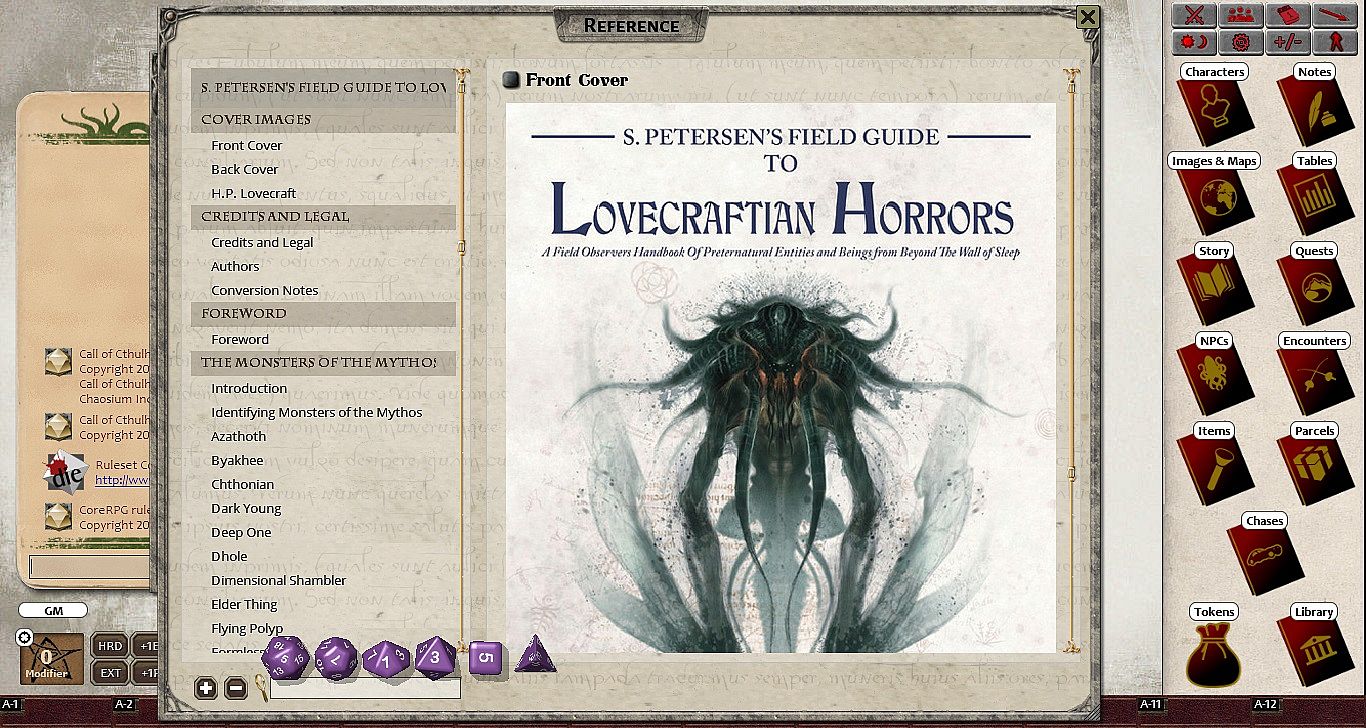Open the Introduction entry

(x=249, y=388)
